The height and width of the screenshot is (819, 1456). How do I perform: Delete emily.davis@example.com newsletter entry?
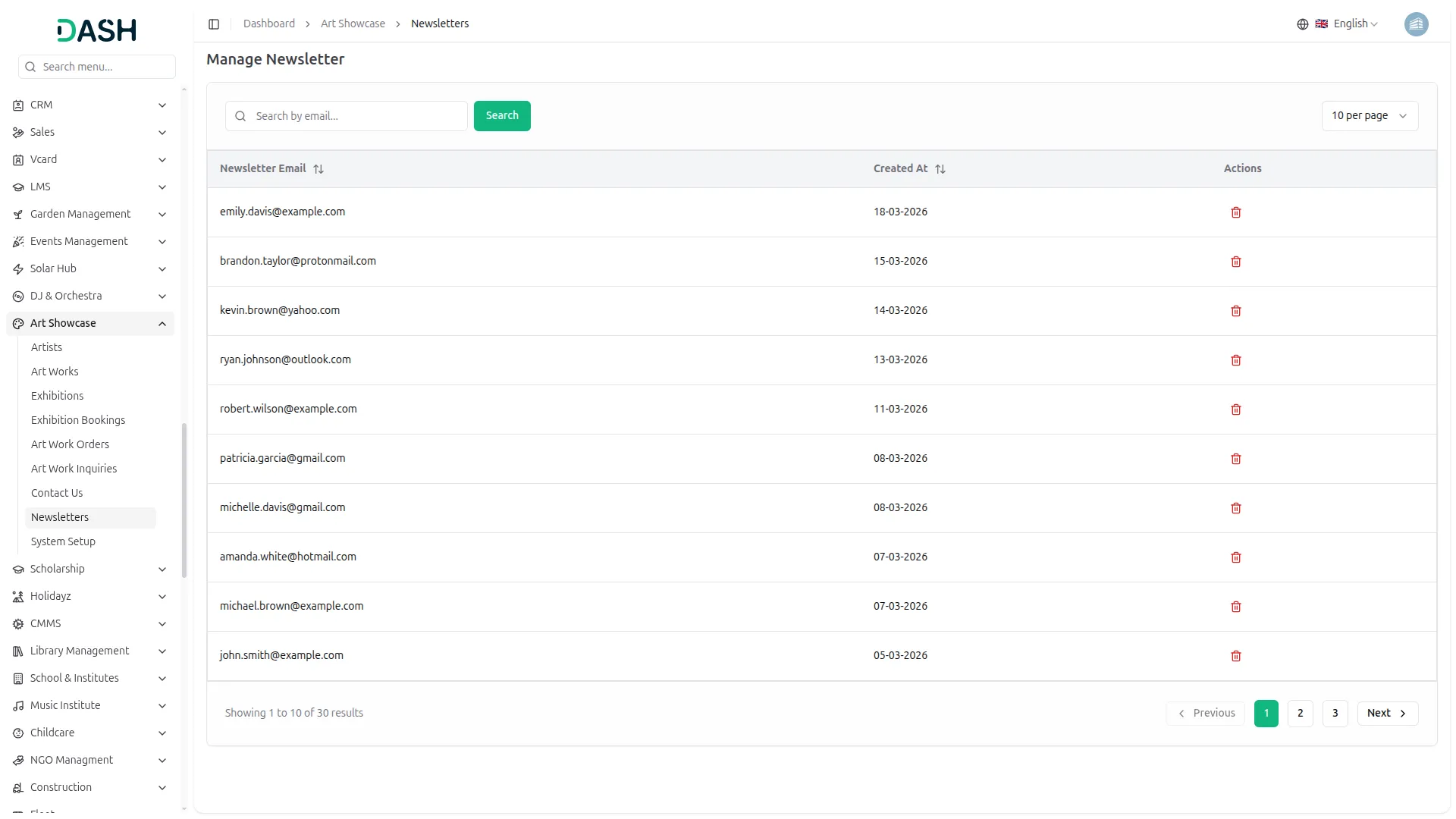click(1235, 212)
